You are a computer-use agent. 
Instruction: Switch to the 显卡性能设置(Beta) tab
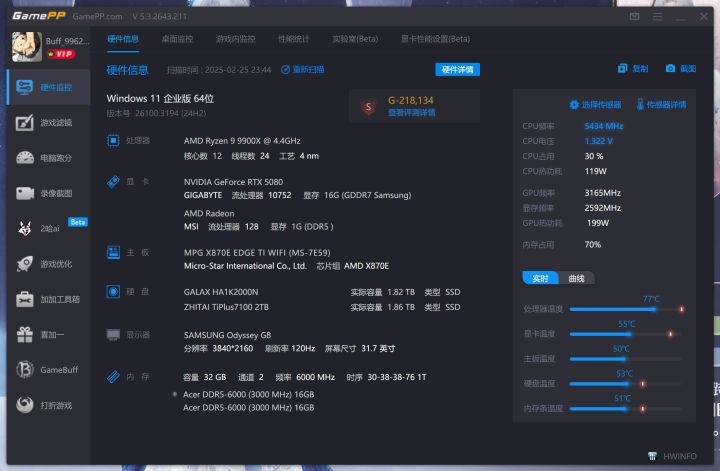tap(435, 39)
